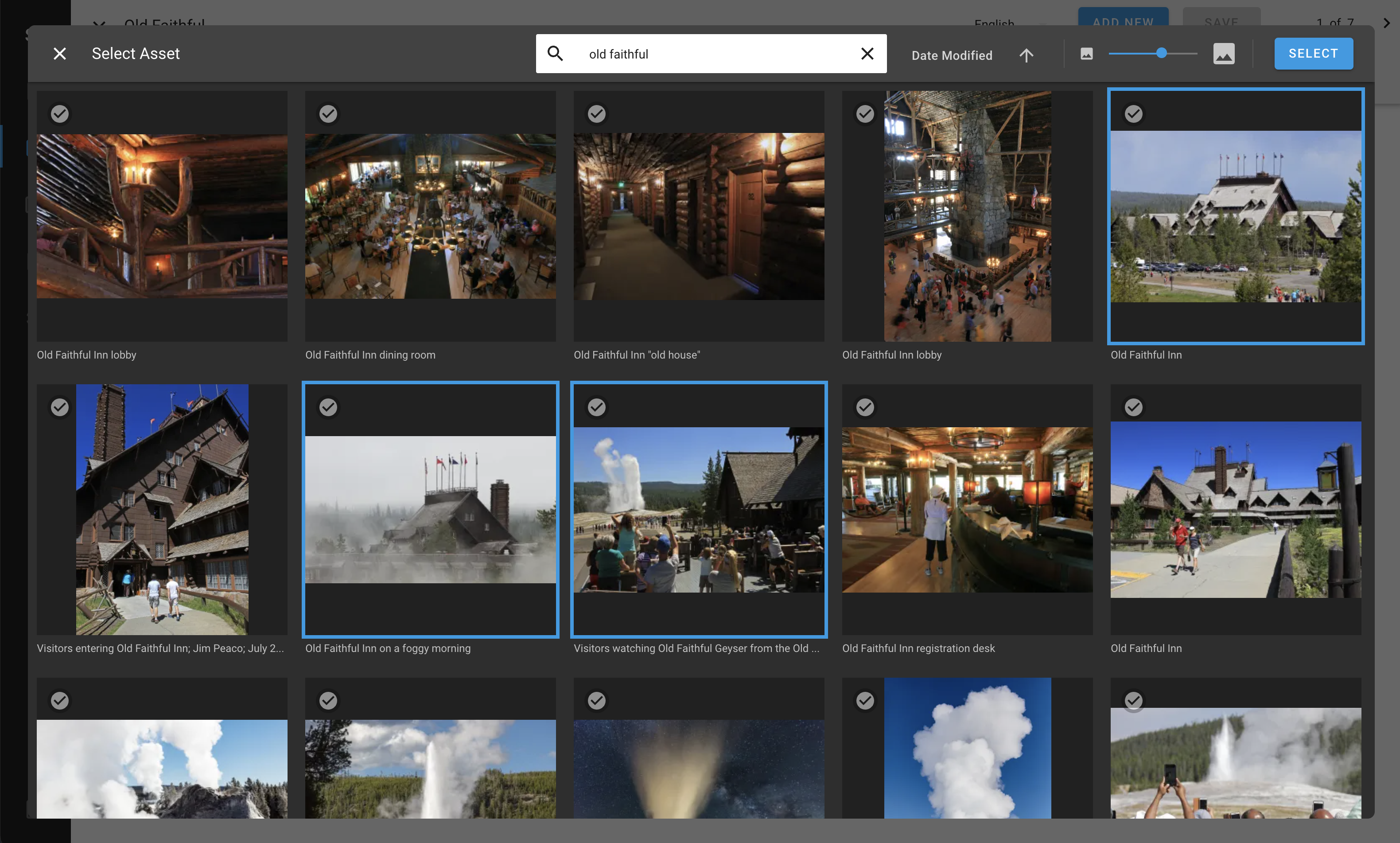The image size is (1400, 843).
Task: Click SAVE button in background window
Action: (1221, 17)
